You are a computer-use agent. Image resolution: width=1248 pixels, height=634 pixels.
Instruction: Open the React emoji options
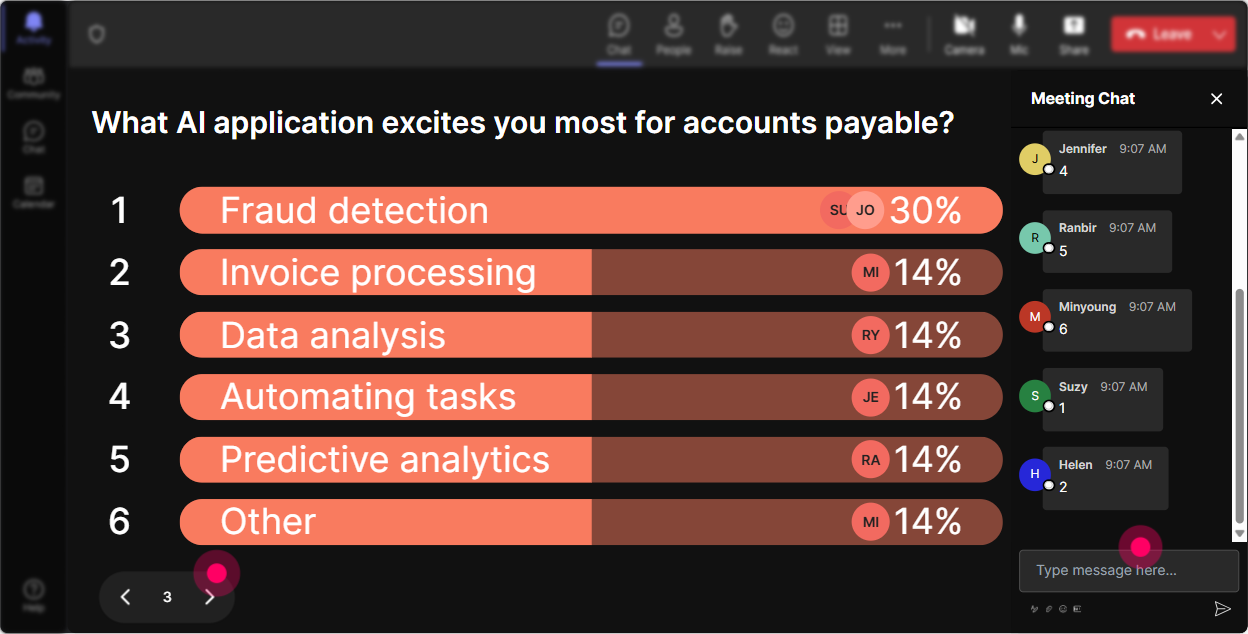(x=783, y=34)
